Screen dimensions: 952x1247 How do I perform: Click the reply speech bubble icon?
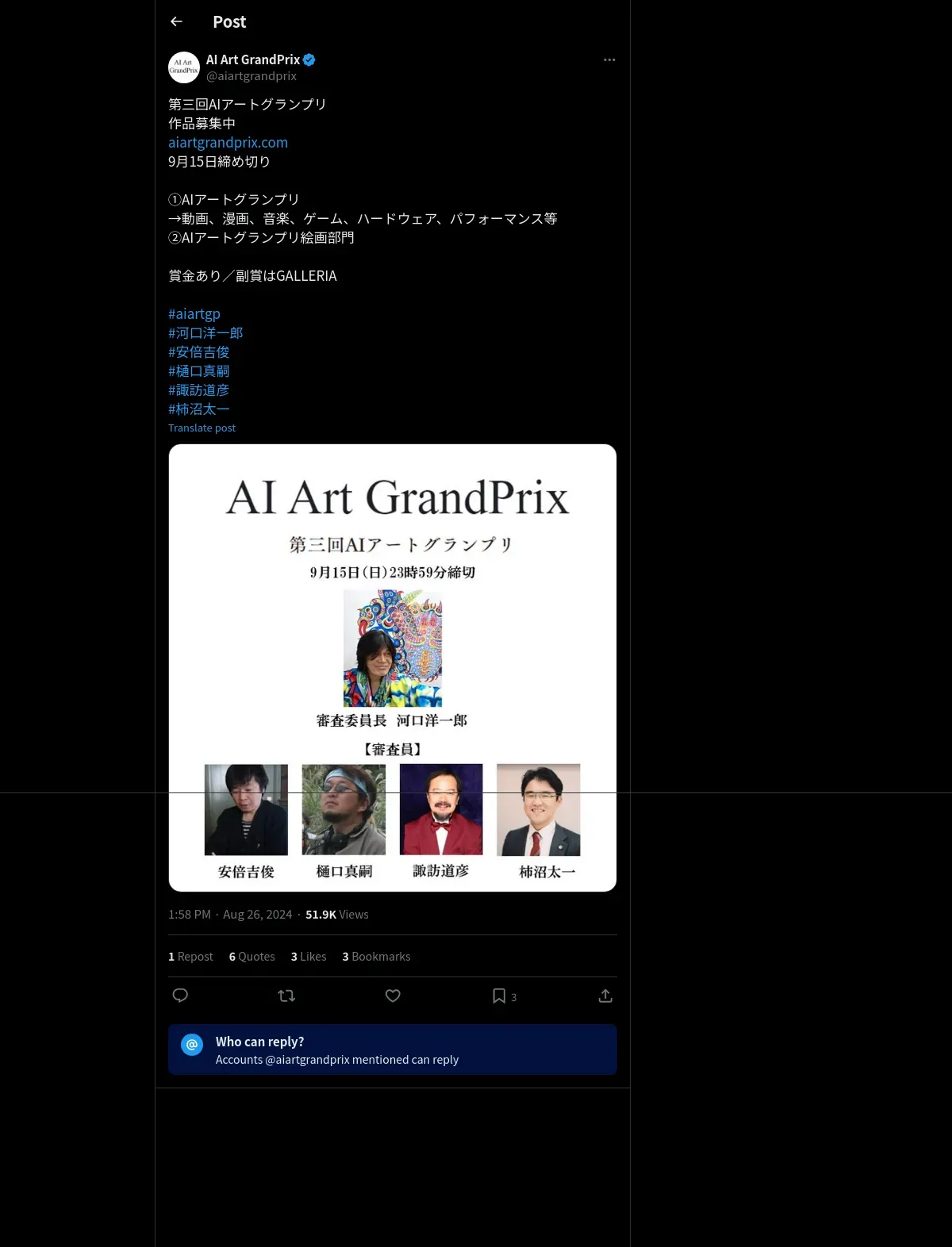pyautogui.click(x=180, y=996)
